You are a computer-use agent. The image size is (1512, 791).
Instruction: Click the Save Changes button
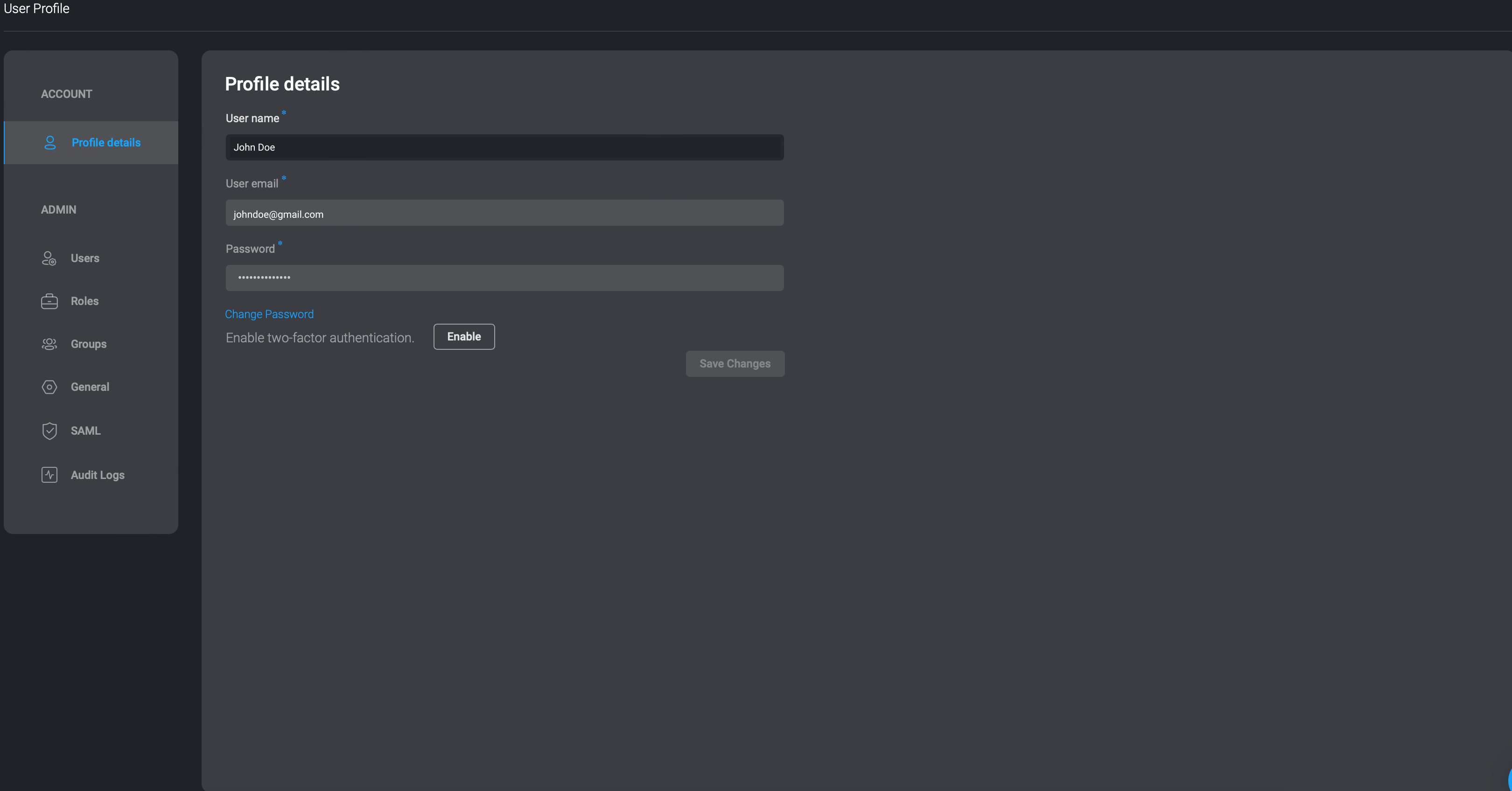tap(735, 364)
